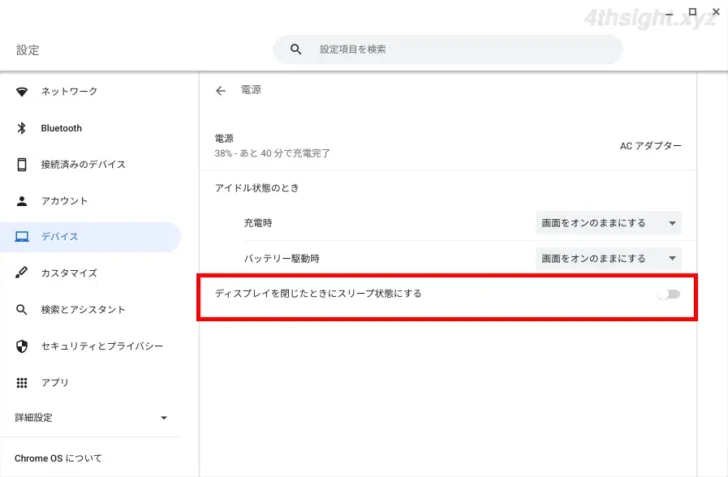Click the 38% charging status text
Screen dimensions: 728x477
pyautogui.click(x=272, y=153)
